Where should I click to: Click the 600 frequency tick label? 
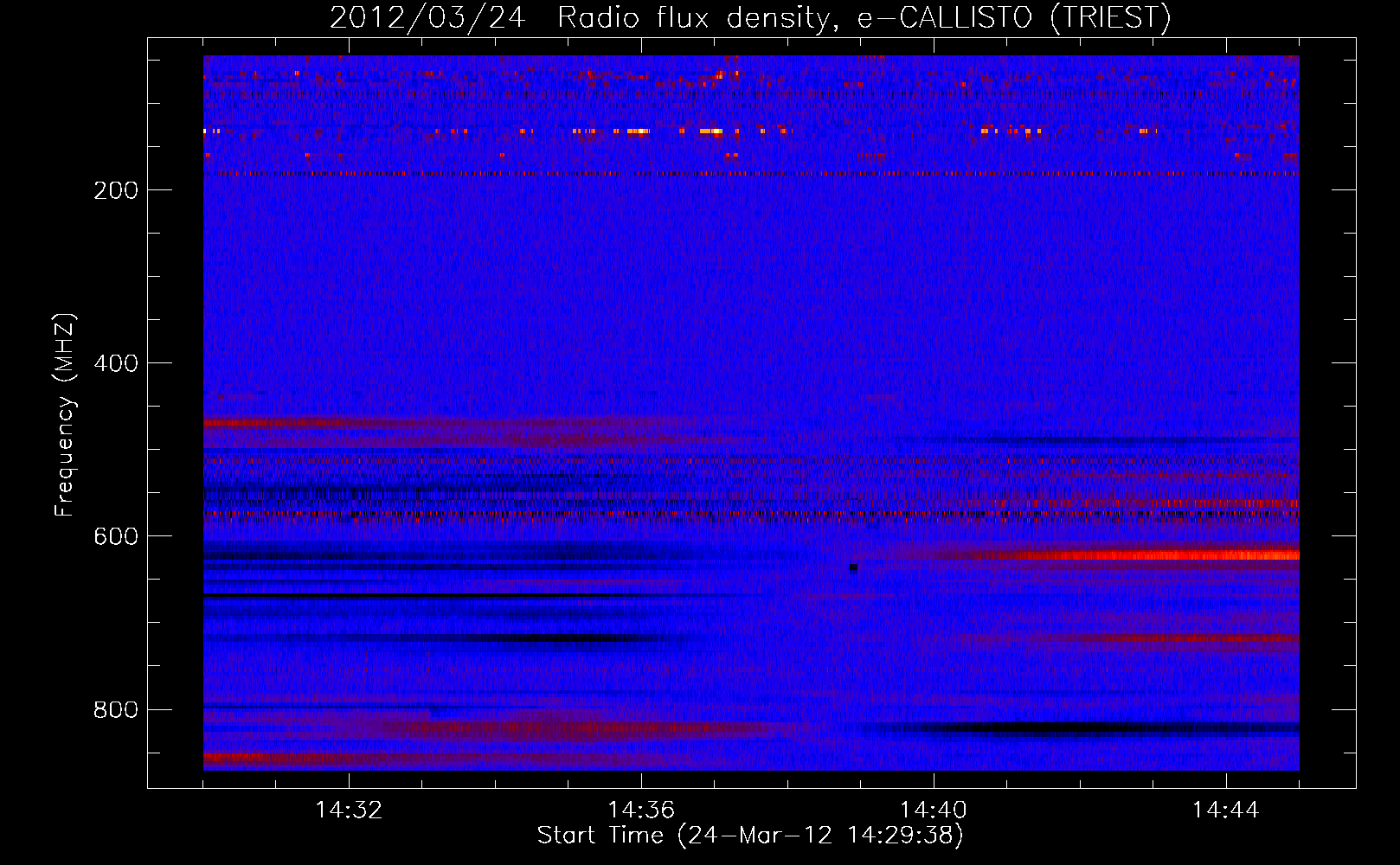[x=115, y=536]
